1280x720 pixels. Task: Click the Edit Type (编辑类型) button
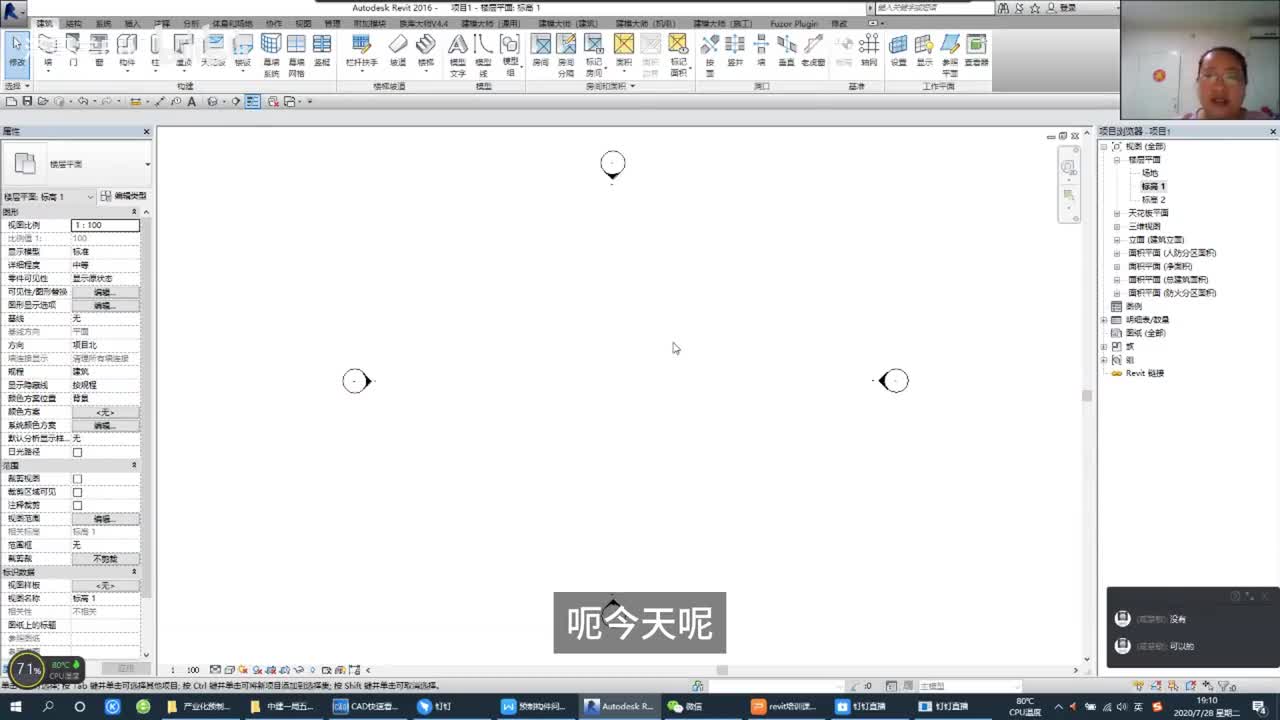(x=124, y=196)
